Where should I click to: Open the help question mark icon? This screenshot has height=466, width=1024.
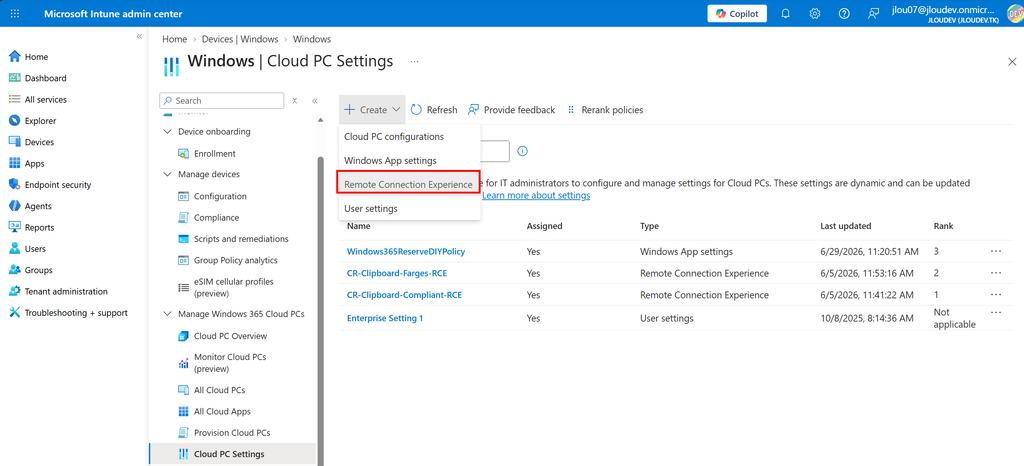coord(844,14)
